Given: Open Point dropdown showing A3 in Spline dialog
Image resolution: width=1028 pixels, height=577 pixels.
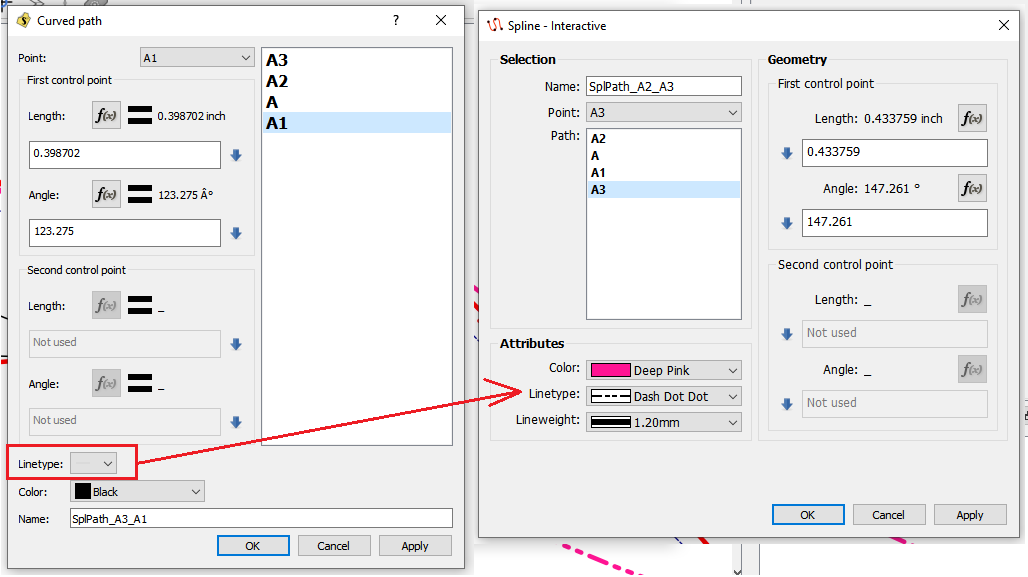Looking at the screenshot, I should pyautogui.click(x=663, y=112).
